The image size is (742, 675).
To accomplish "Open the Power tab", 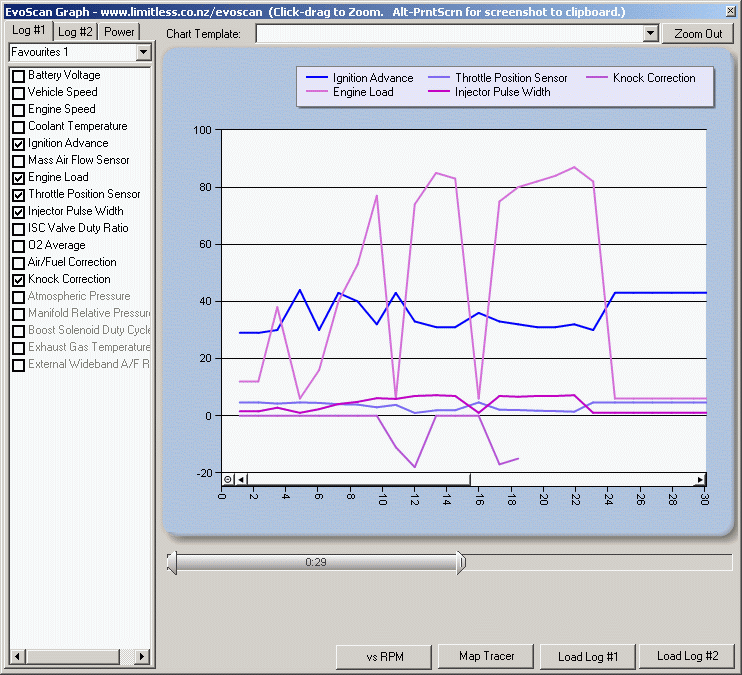I will pyautogui.click(x=119, y=32).
